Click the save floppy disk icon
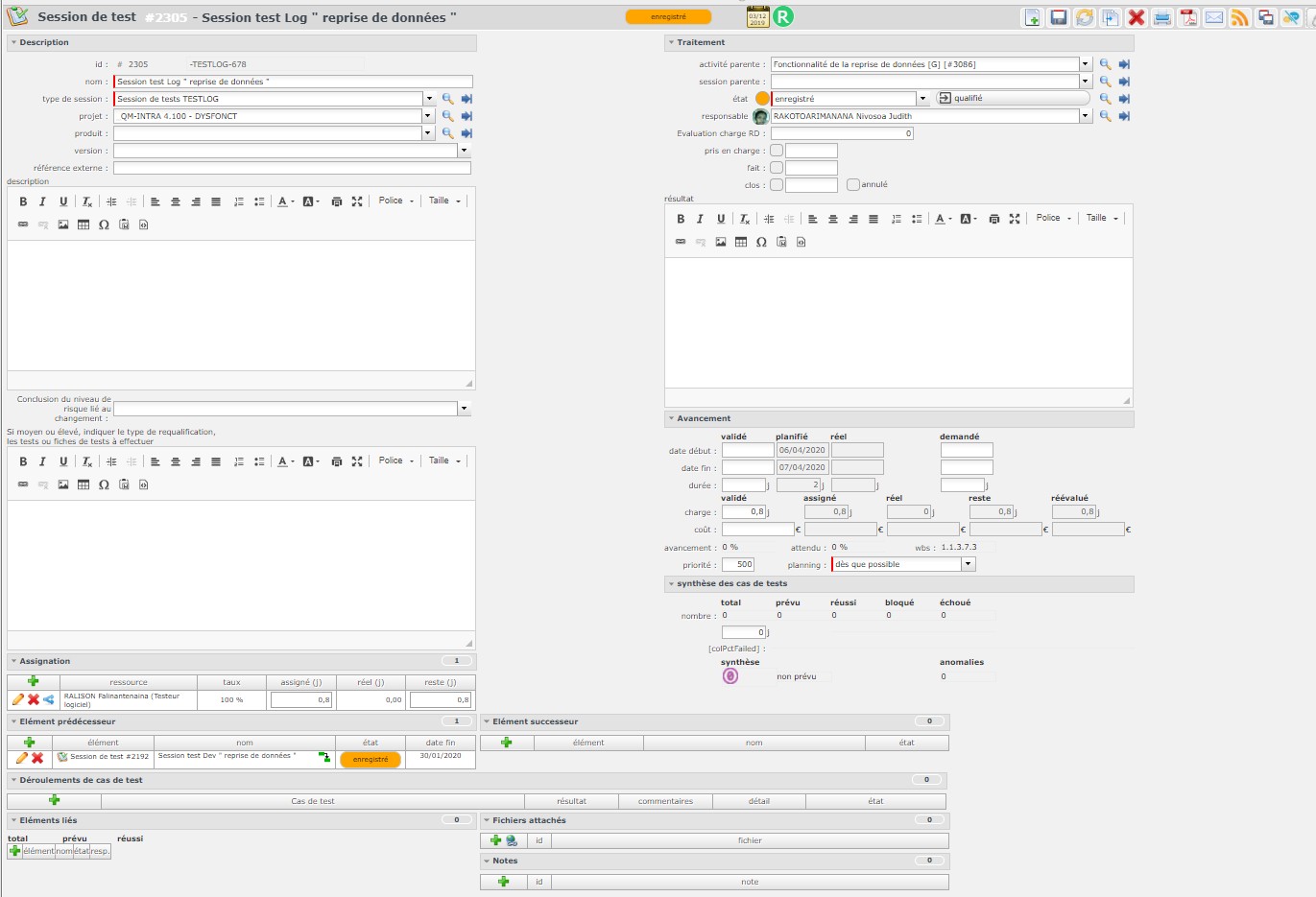The image size is (1316, 897). [x=1058, y=17]
